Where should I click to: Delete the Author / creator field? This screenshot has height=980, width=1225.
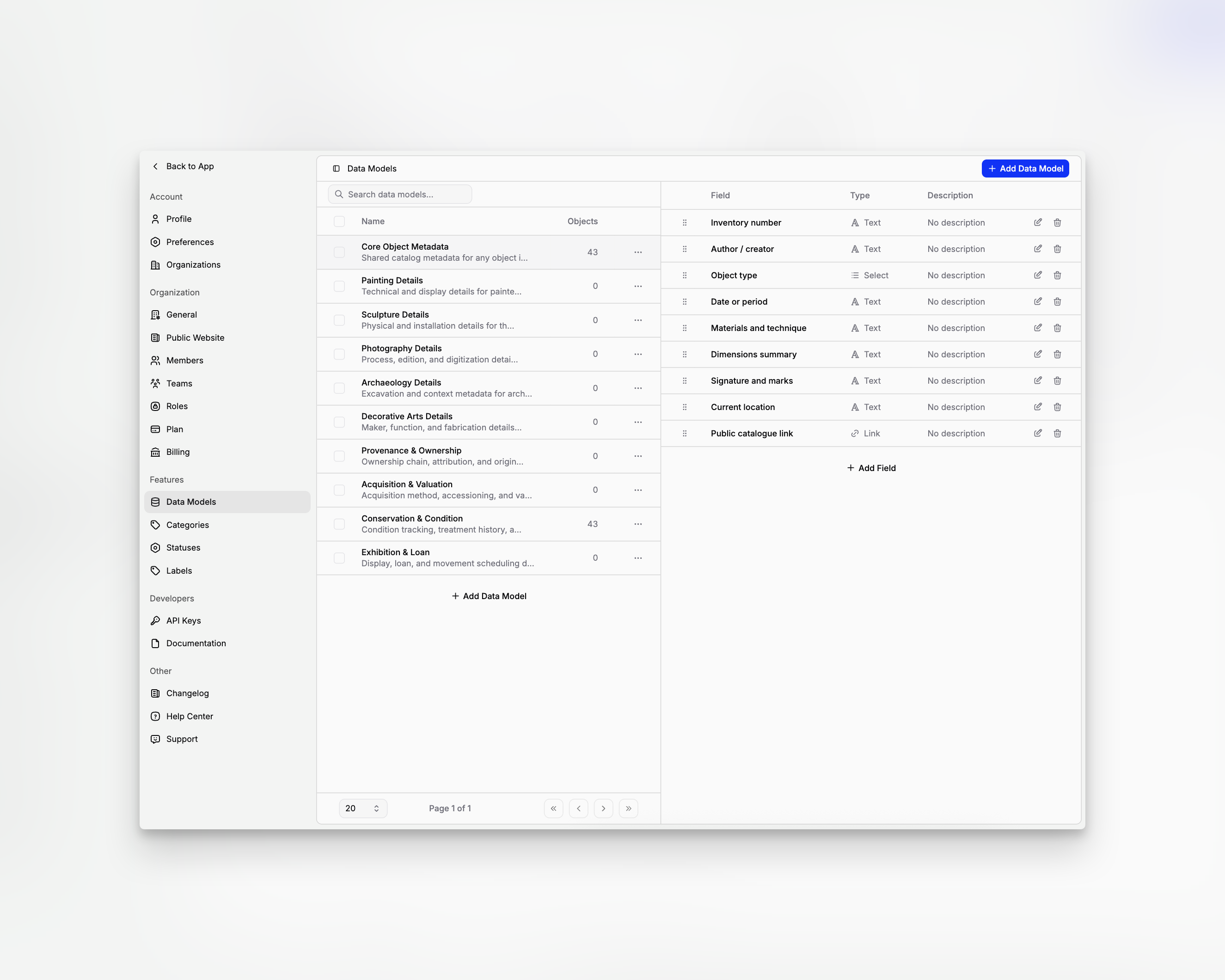click(x=1057, y=249)
